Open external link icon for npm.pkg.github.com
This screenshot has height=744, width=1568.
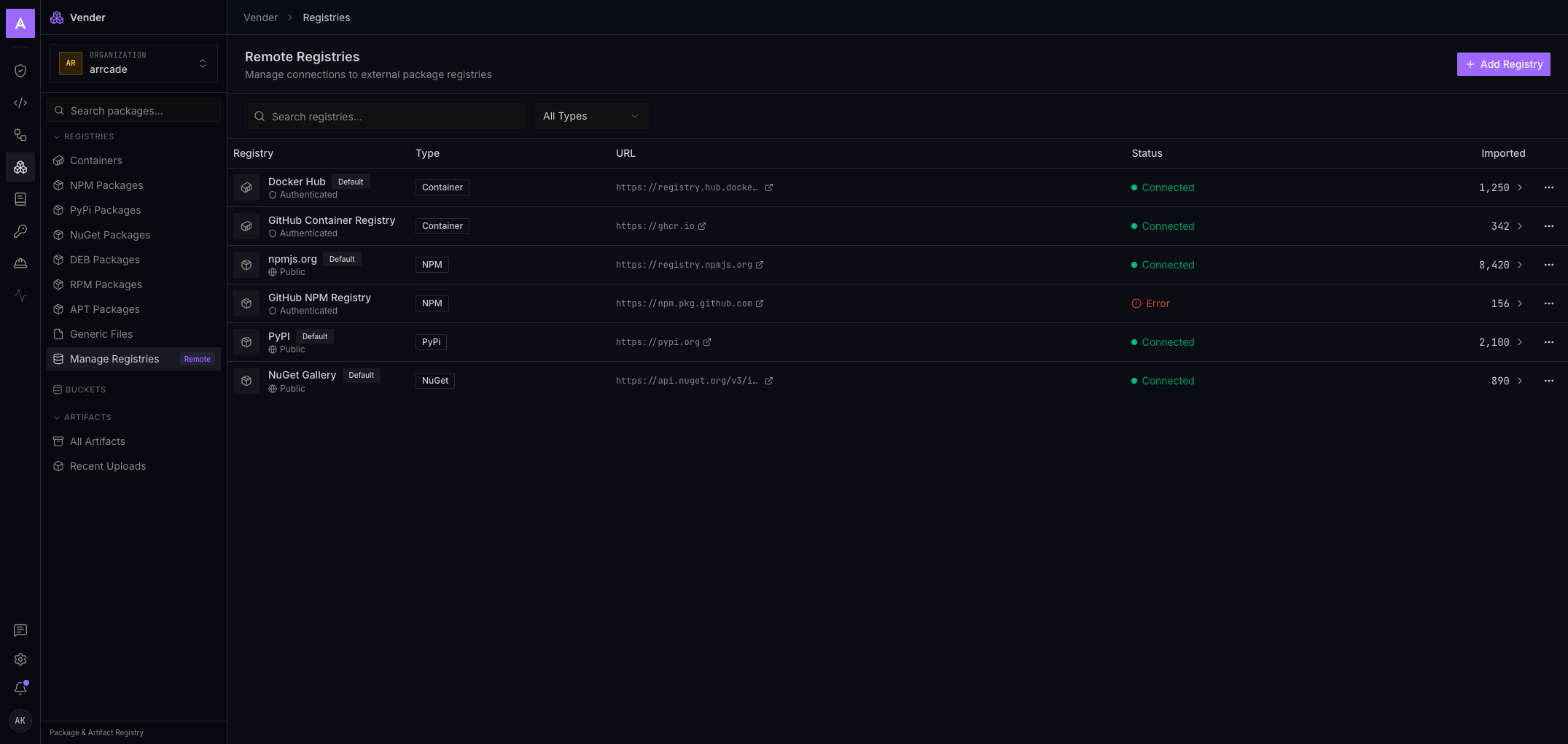(760, 303)
